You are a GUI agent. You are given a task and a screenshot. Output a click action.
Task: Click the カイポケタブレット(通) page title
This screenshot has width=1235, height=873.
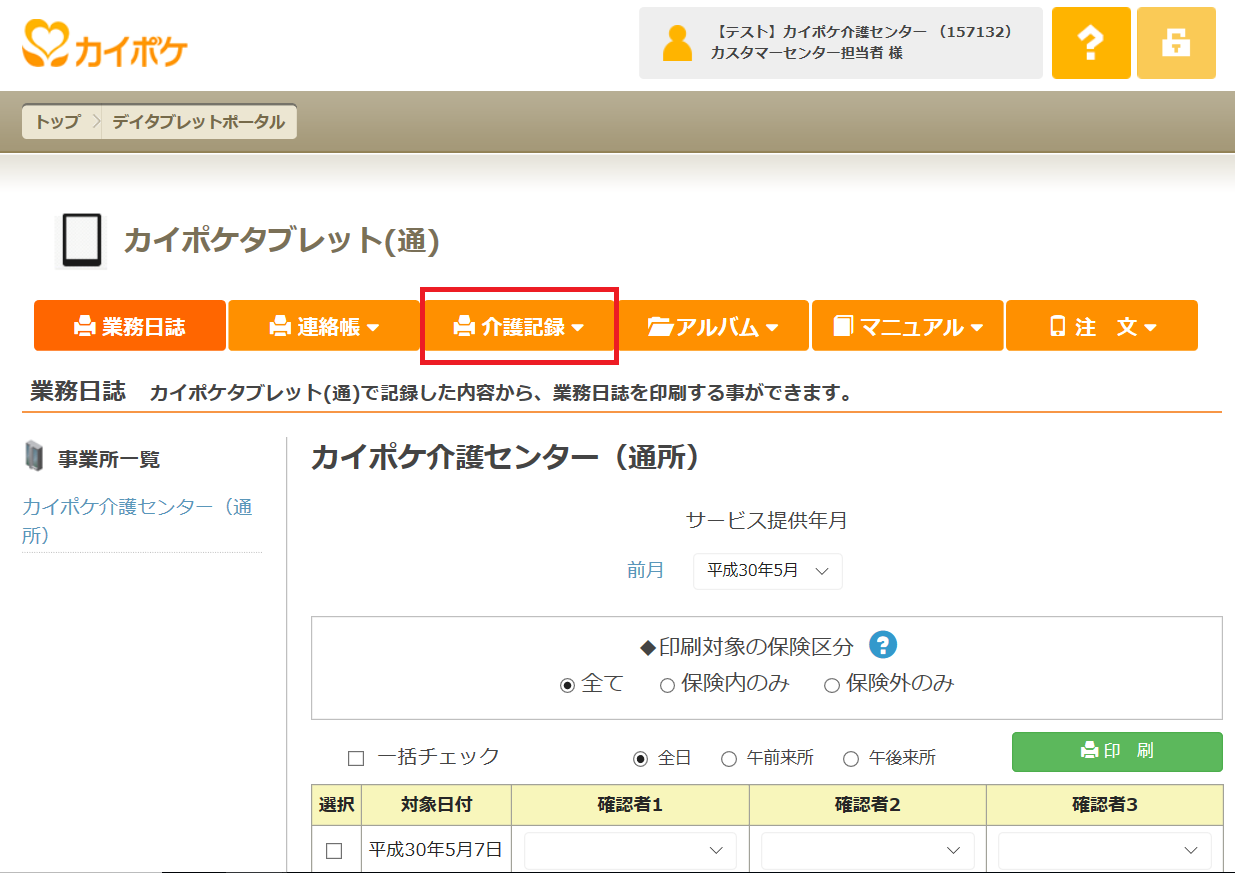pos(281,240)
